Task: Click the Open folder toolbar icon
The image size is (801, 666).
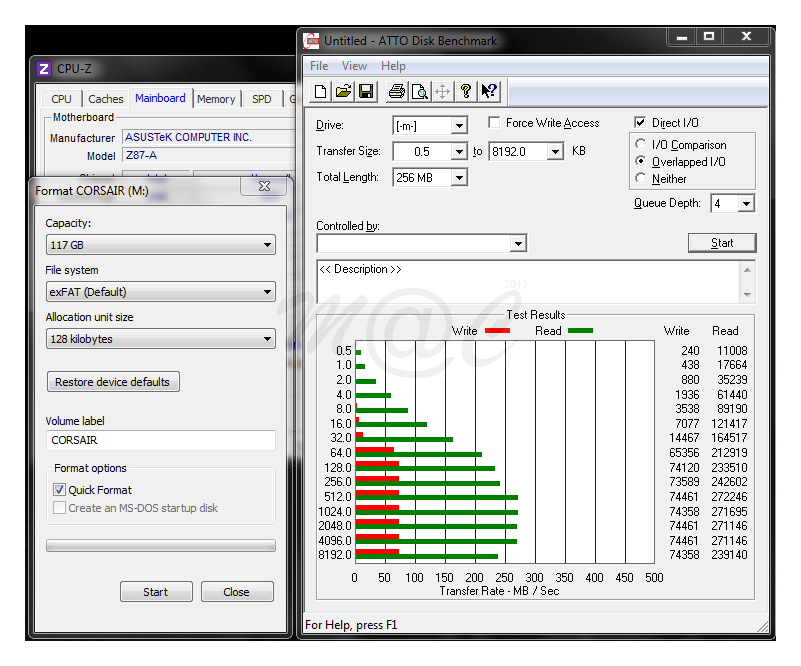Action: 343,92
